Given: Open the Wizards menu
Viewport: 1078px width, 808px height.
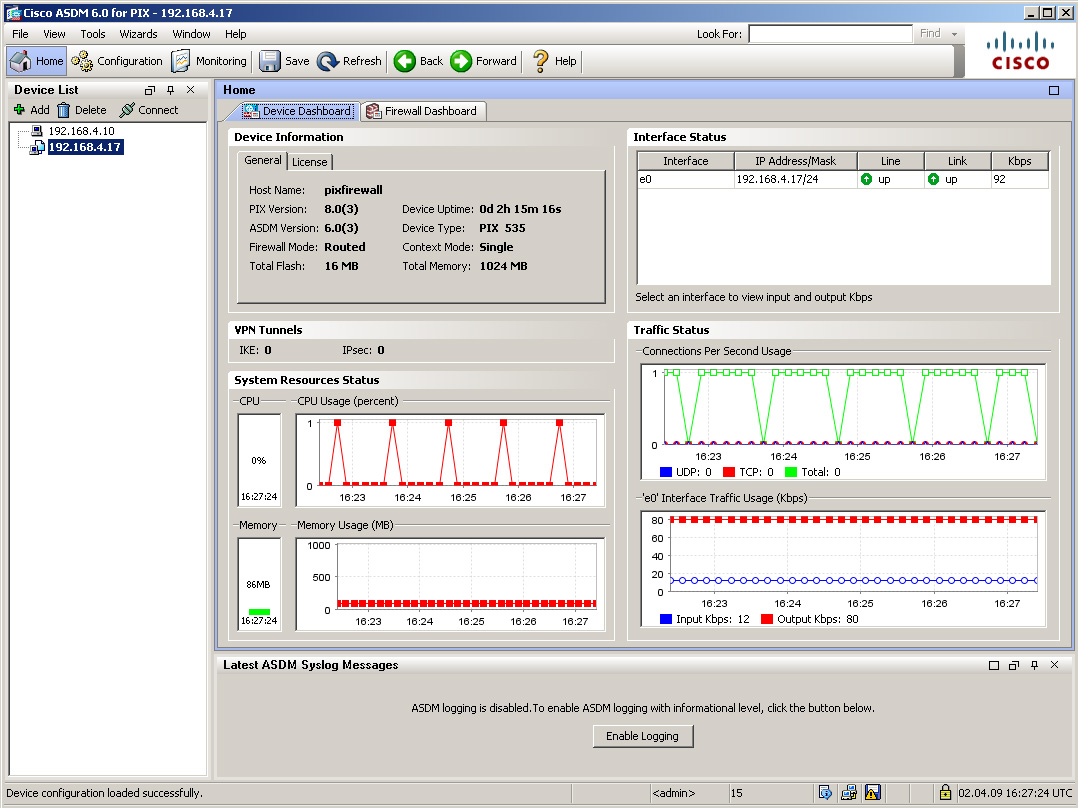Looking at the screenshot, I should 138,34.
